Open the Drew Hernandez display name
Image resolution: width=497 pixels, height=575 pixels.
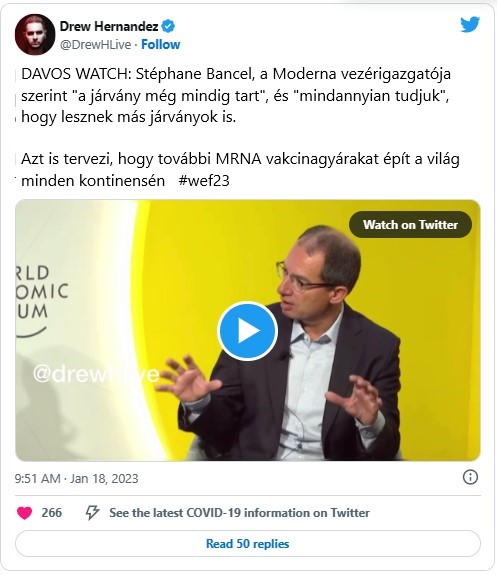click(109, 26)
